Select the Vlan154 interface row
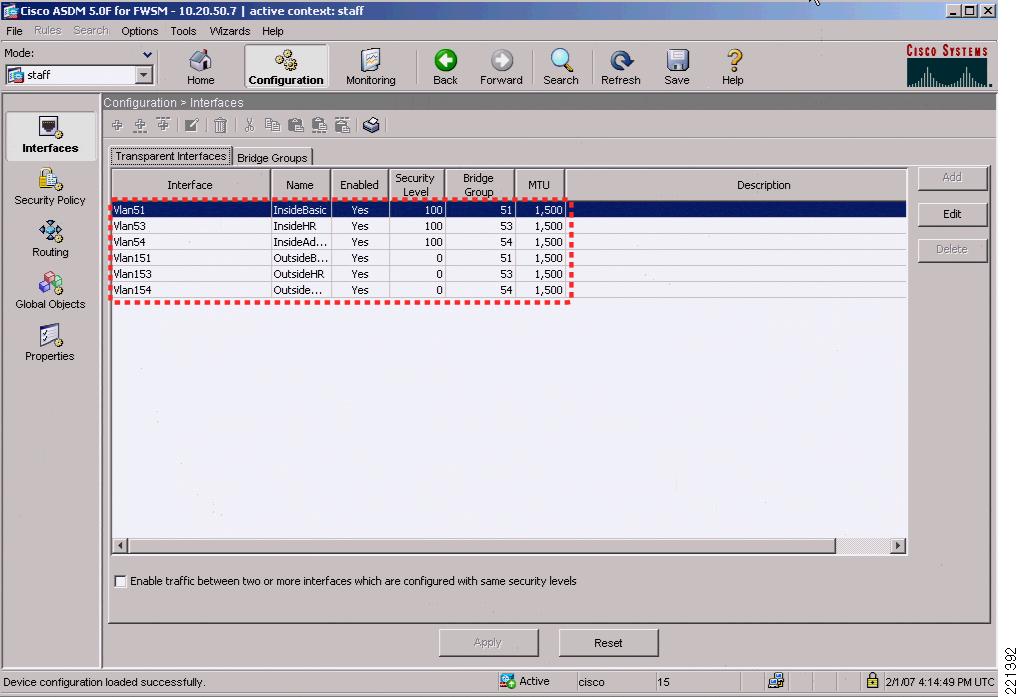 [509, 290]
